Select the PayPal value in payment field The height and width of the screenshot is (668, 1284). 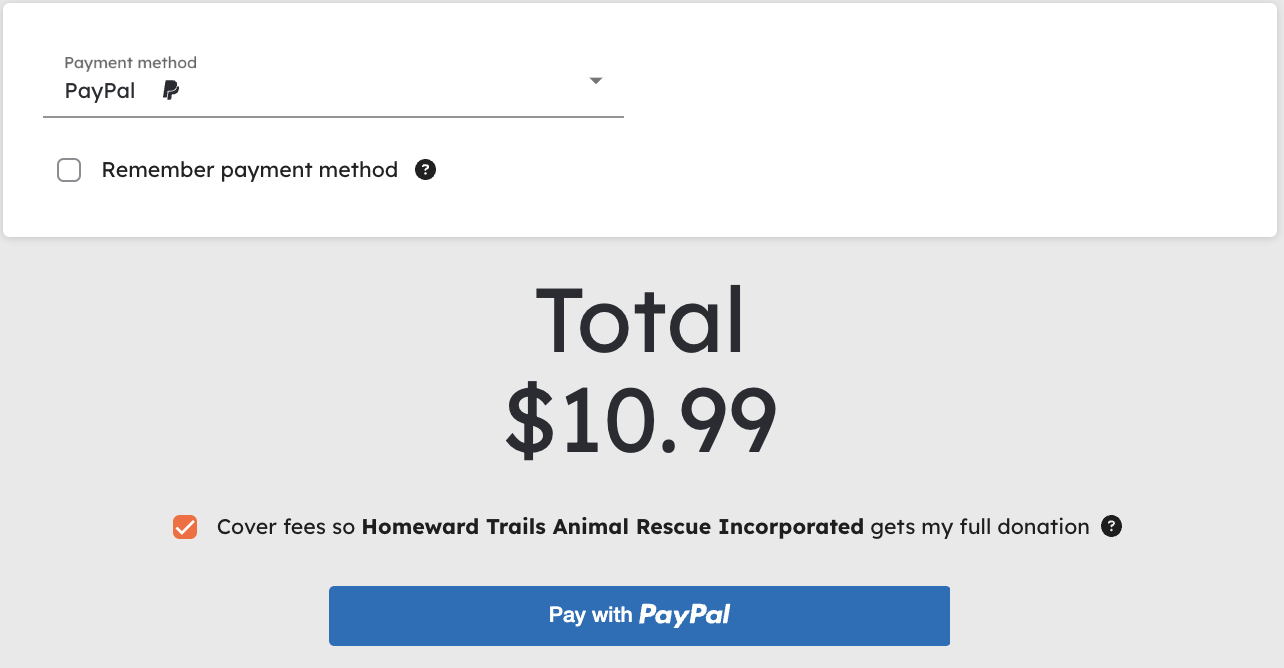pyautogui.click(x=100, y=91)
